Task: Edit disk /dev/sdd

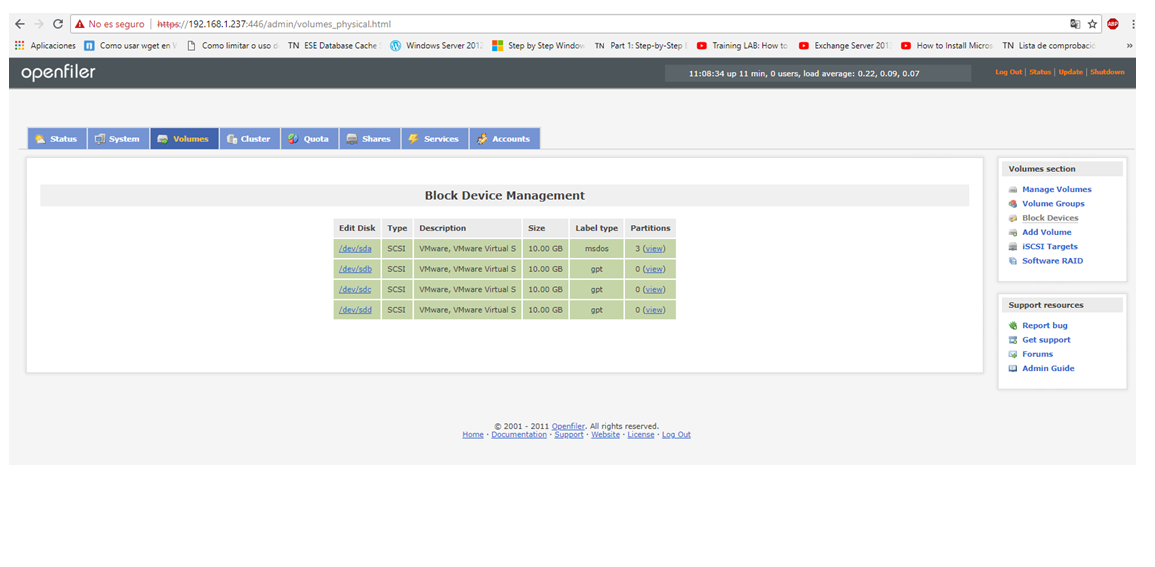Action: (x=355, y=309)
